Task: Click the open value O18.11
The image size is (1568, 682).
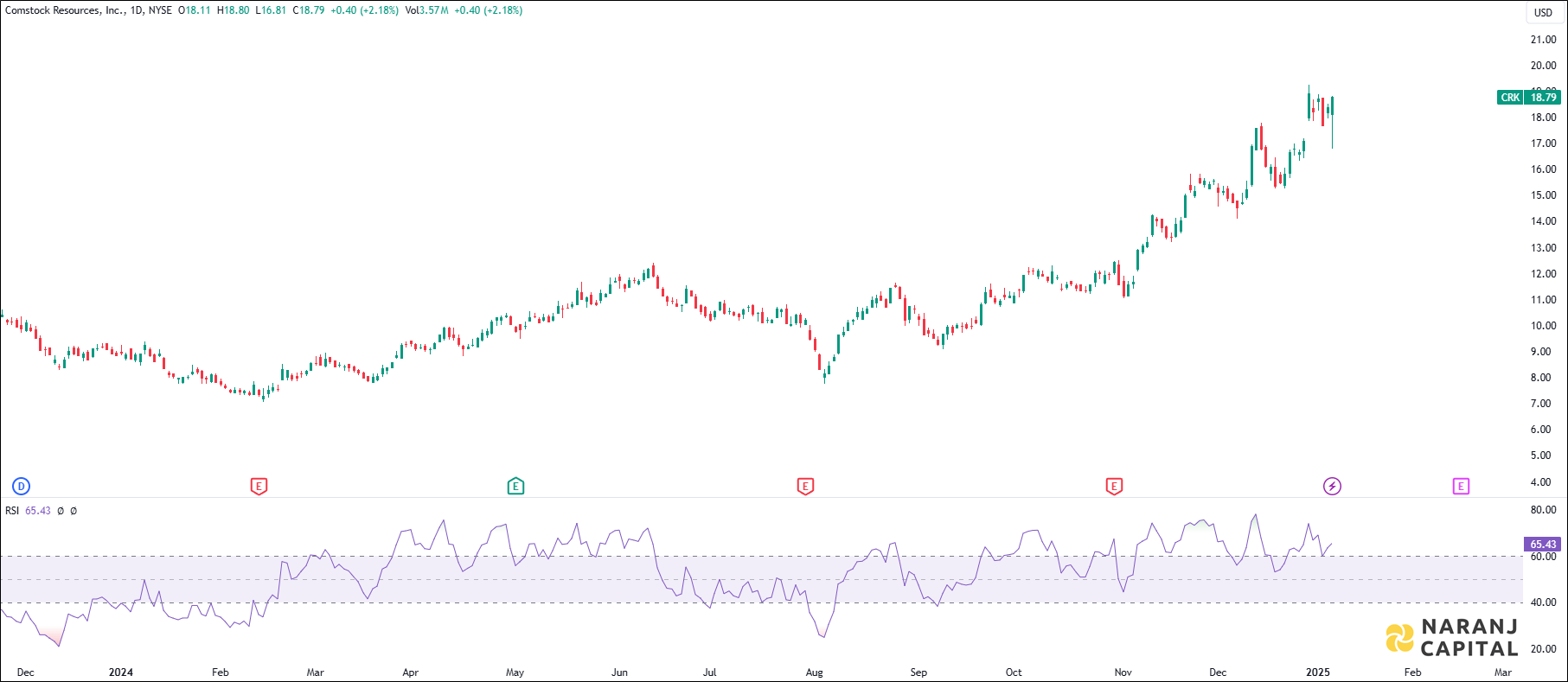Action: (x=195, y=10)
